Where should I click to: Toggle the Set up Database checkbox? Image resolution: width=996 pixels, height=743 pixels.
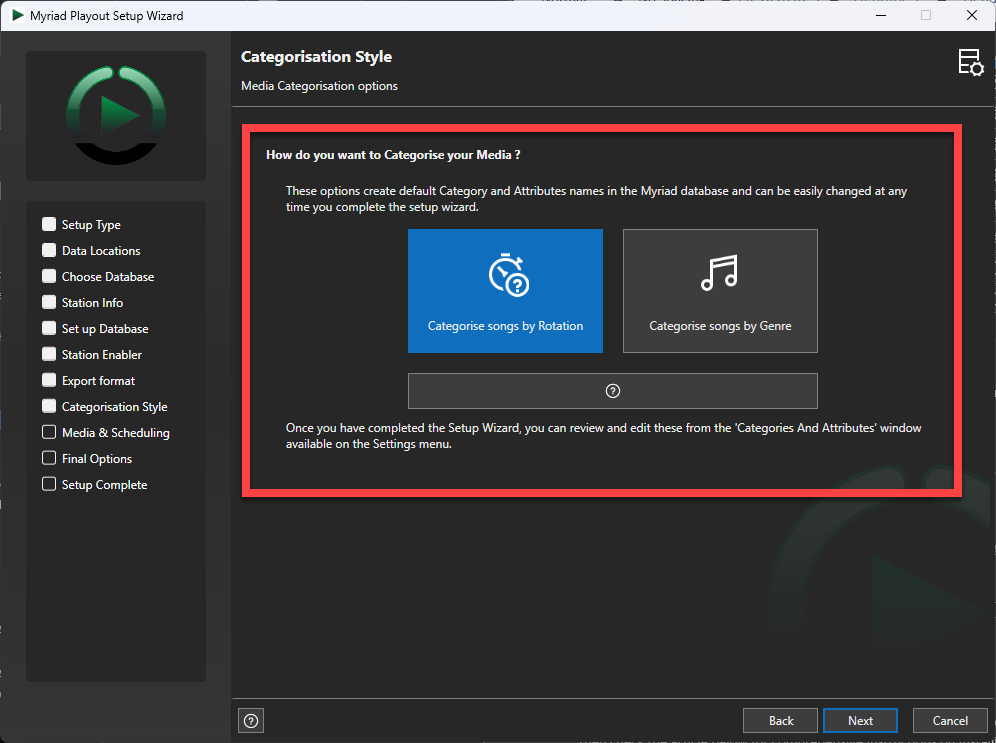(x=49, y=328)
